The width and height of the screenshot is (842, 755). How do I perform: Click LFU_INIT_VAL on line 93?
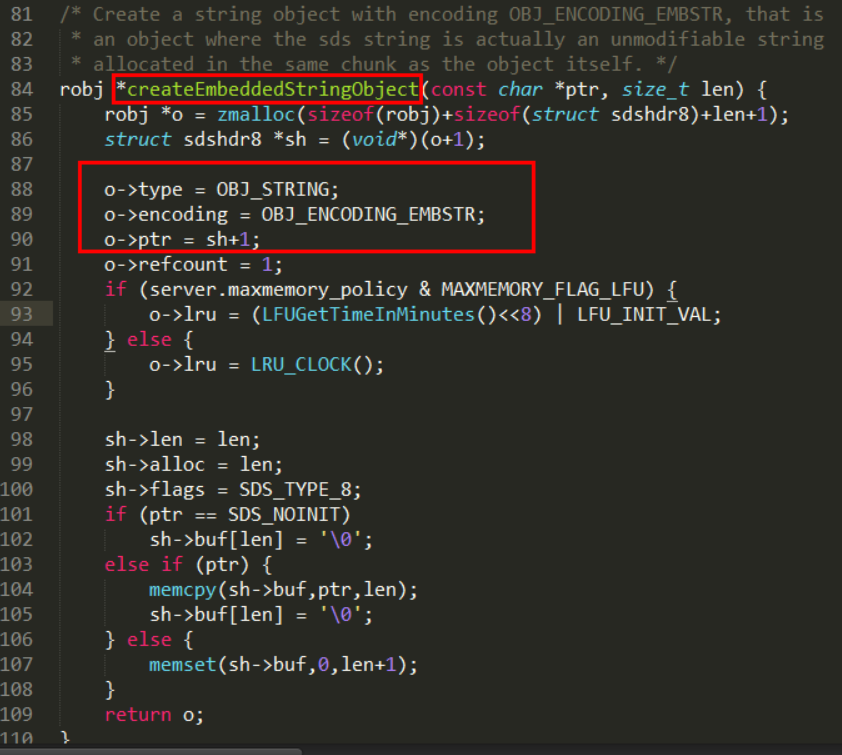(644, 315)
